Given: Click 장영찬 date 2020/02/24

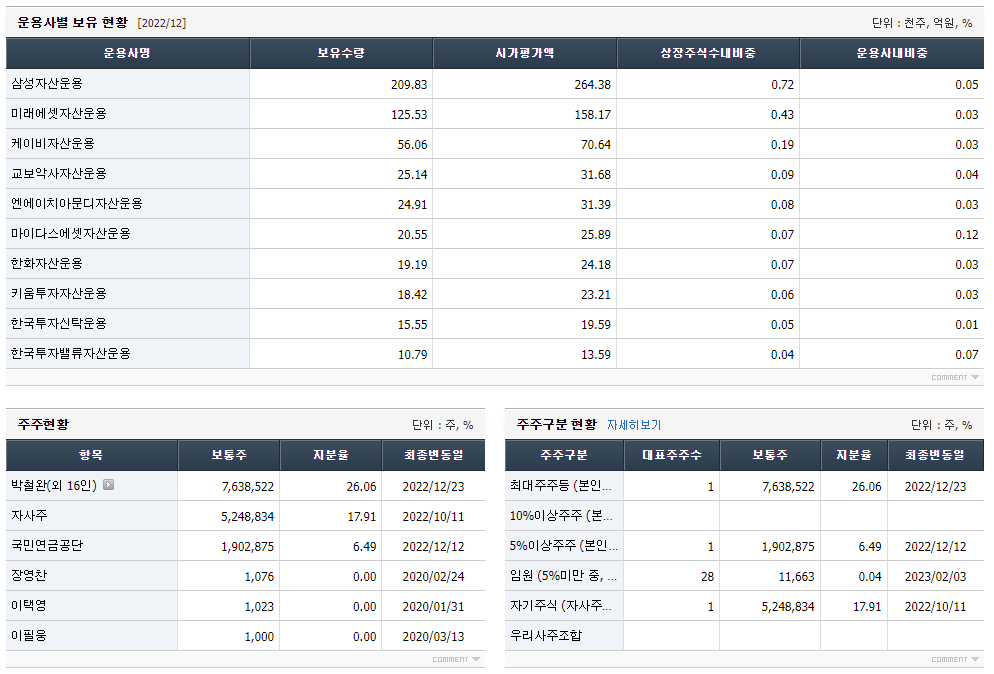Looking at the screenshot, I should click(434, 576).
